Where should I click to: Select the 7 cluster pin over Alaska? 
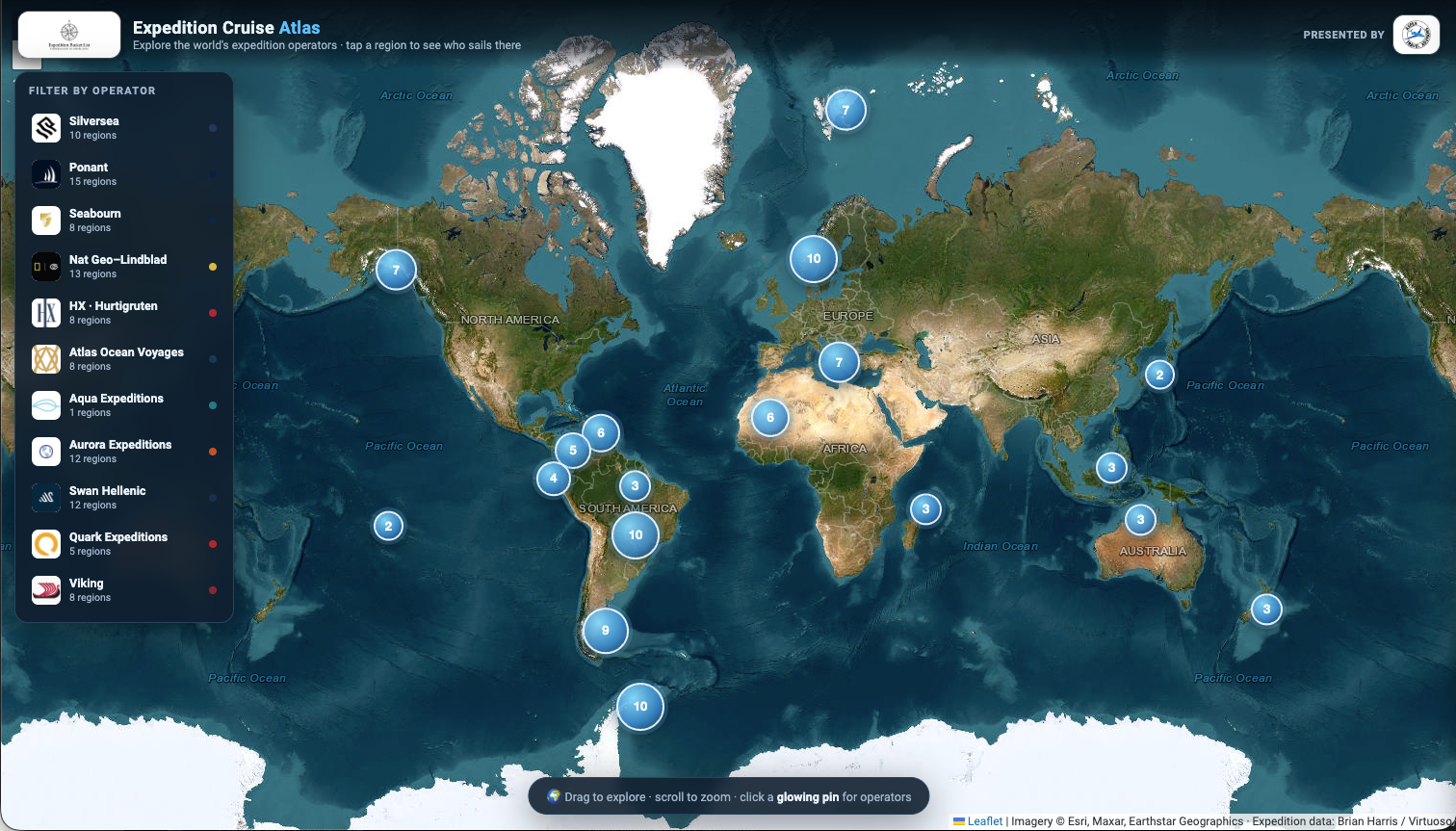(x=396, y=270)
